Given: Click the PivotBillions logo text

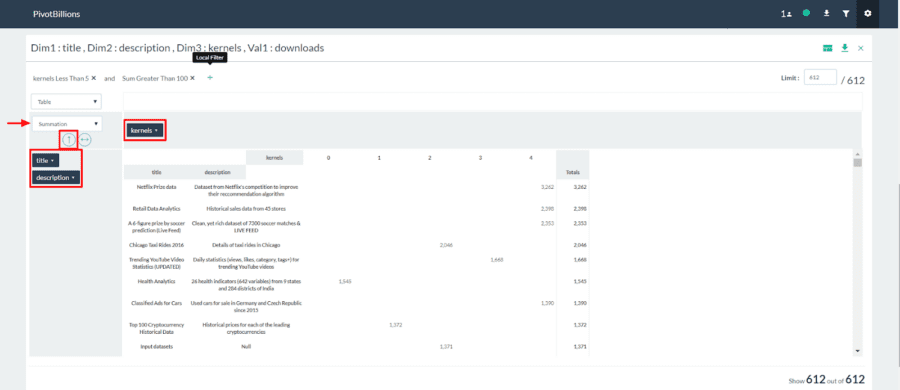Looking at the screenshot, I should tap(56, 13).
